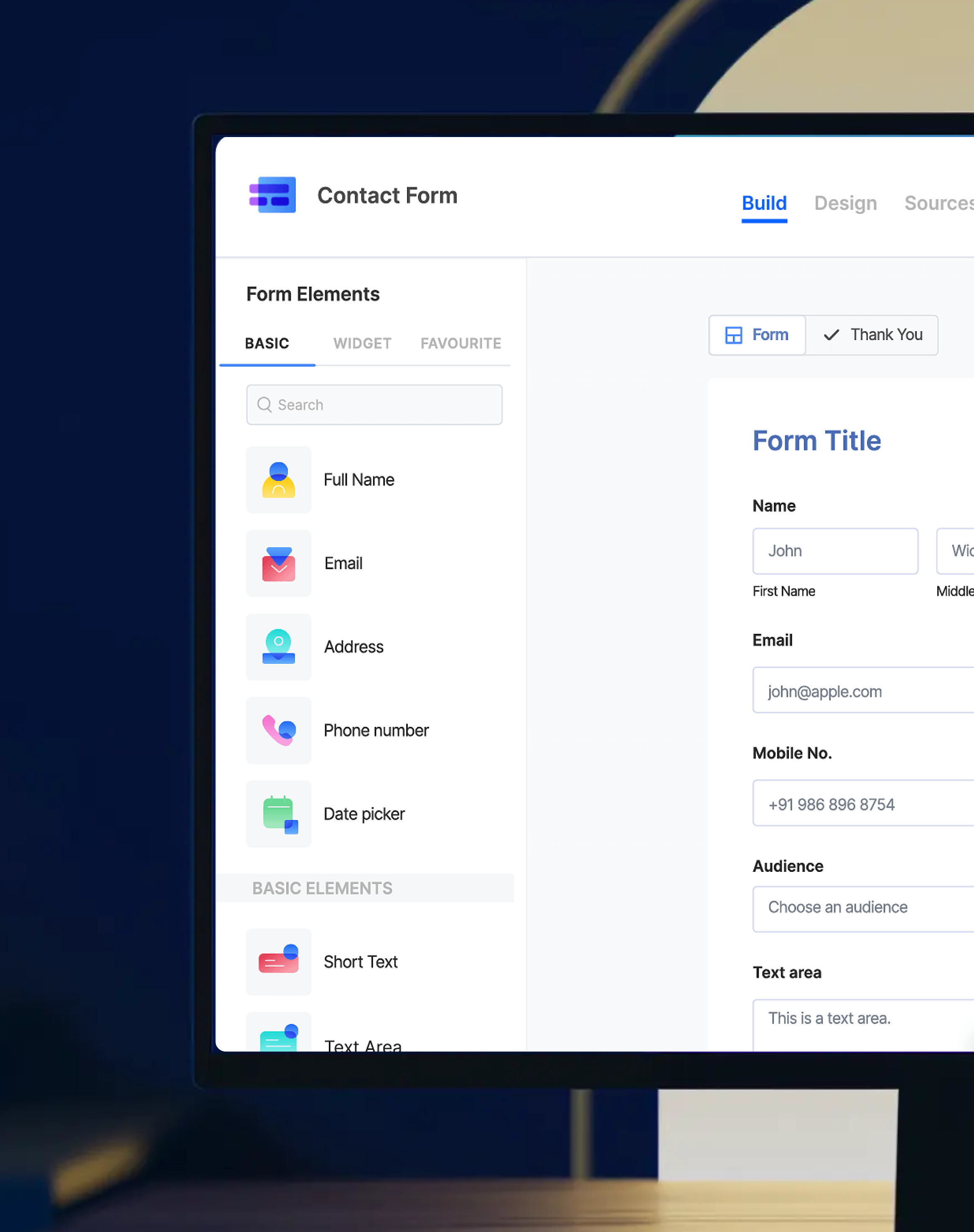Click the Date picker element label

(364, 813)
